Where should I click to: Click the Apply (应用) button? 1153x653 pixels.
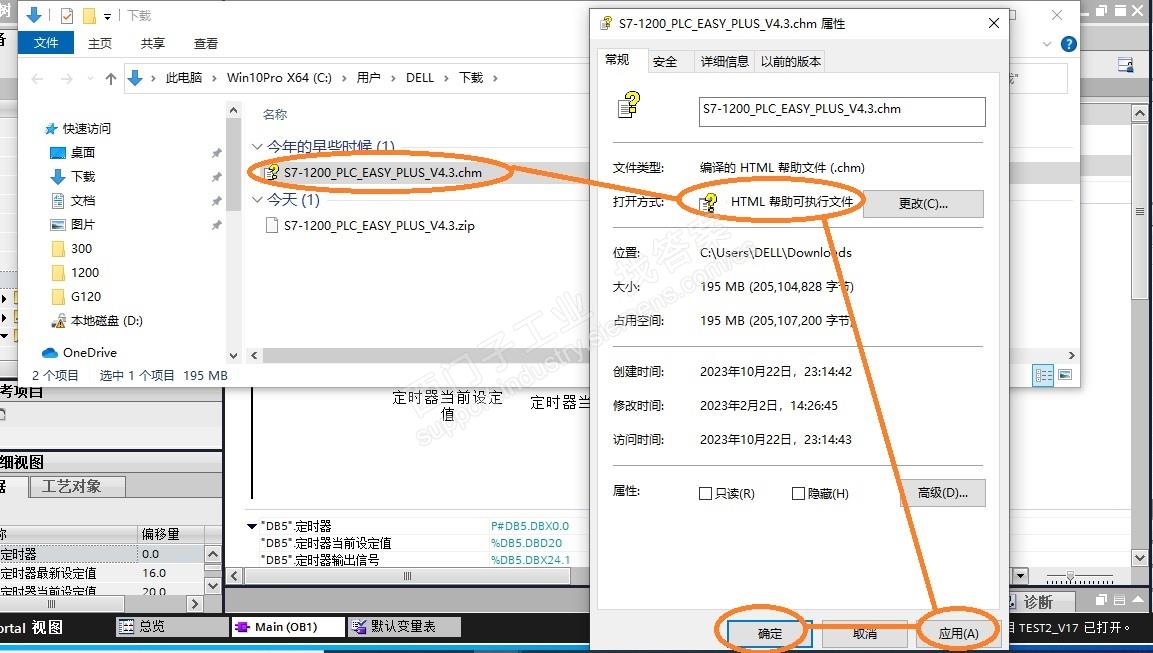[x=958, y=633]
